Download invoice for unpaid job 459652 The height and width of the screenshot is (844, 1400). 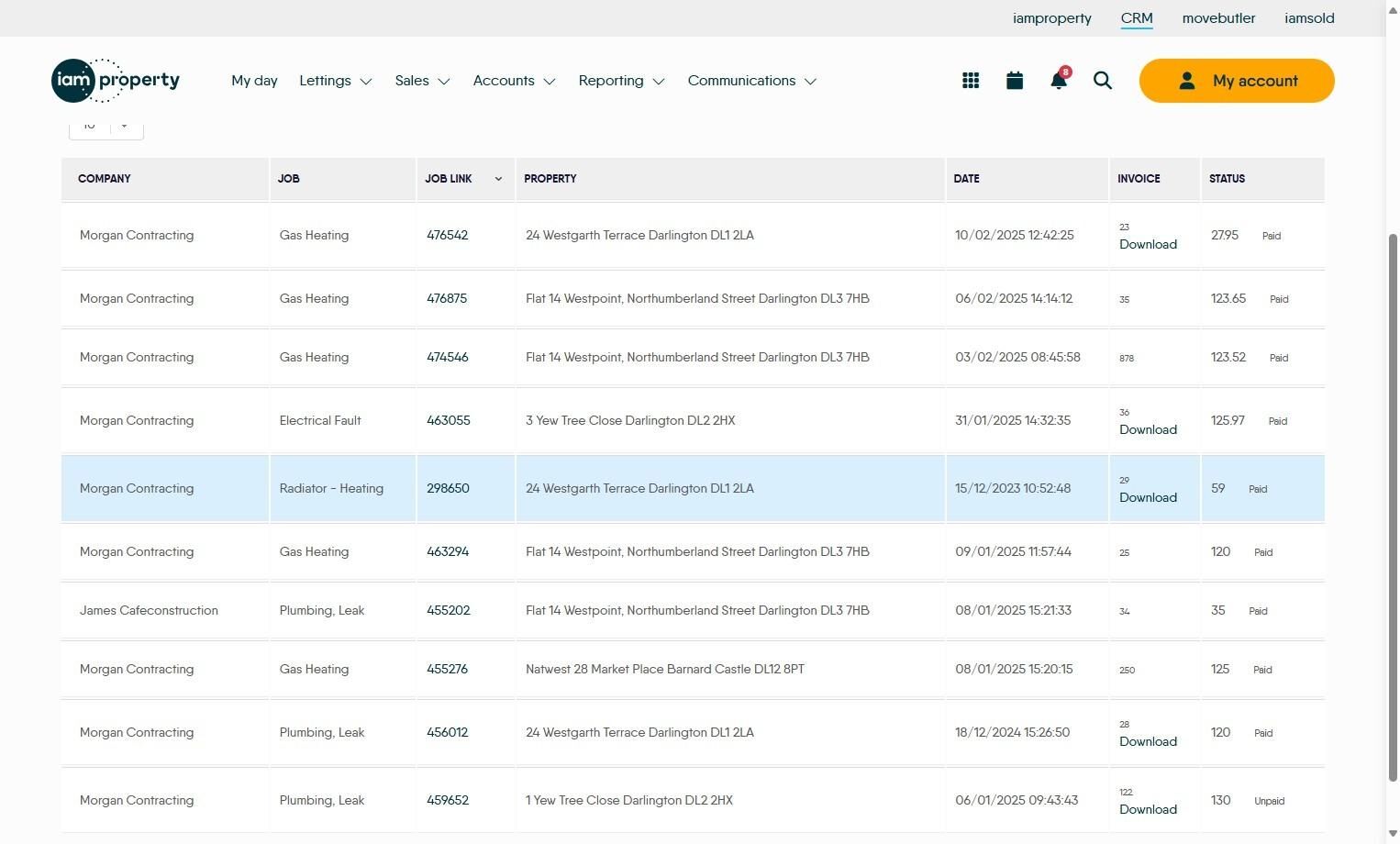1148,810
